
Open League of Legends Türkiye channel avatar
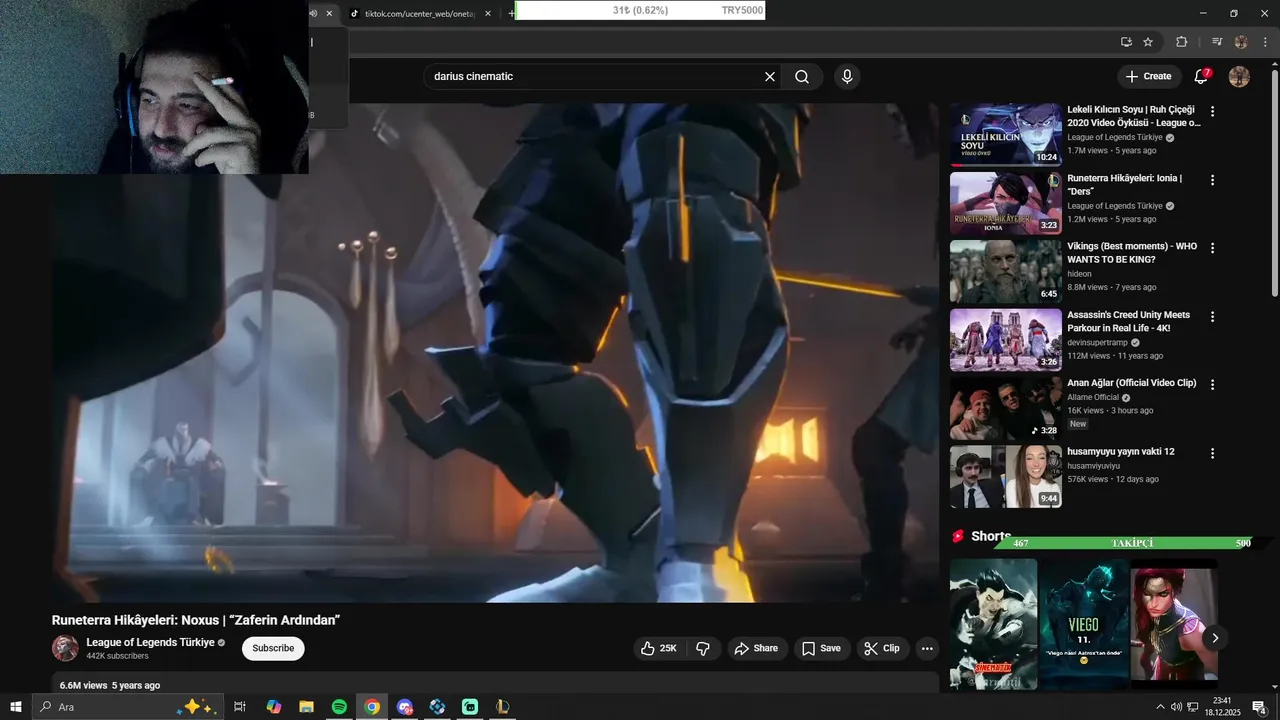tap(65, 648)
